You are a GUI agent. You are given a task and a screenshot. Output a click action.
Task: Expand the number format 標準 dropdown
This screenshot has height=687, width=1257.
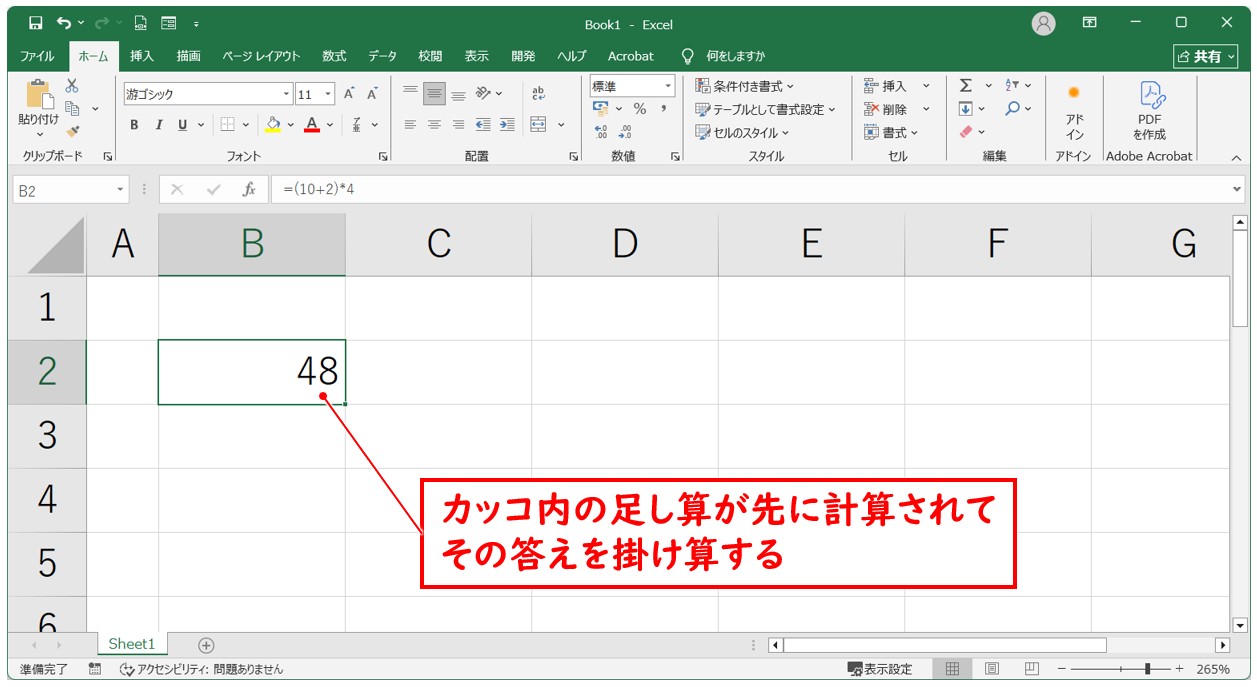(x=668, y=87)
